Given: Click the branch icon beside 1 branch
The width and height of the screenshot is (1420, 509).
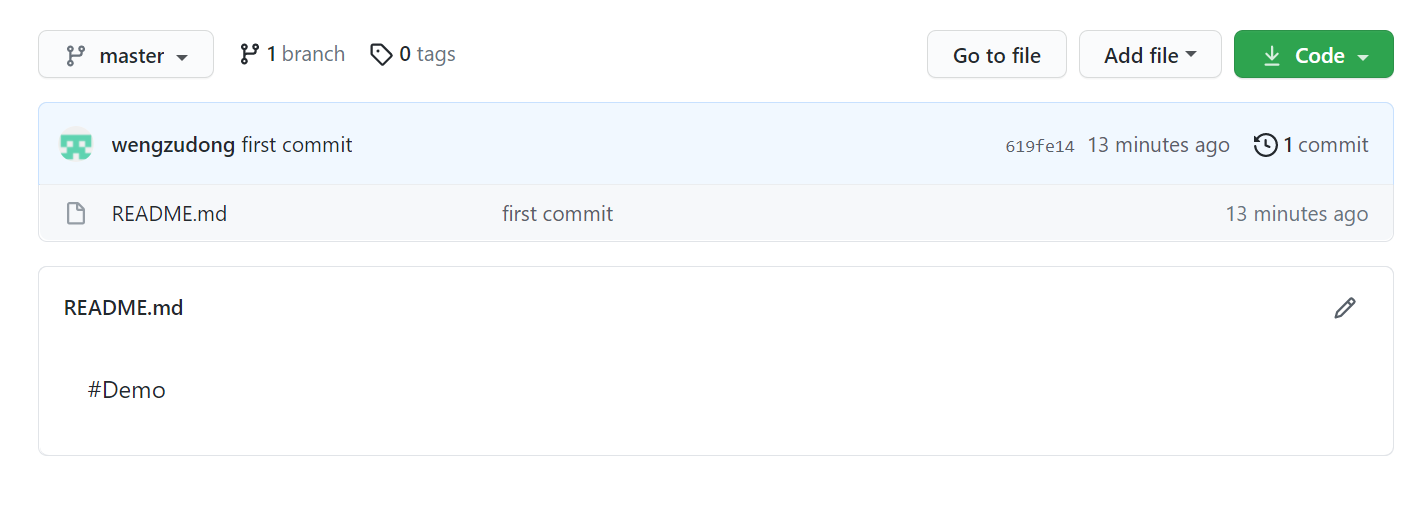Looking at the screenshot, I should tap(249, 54).
